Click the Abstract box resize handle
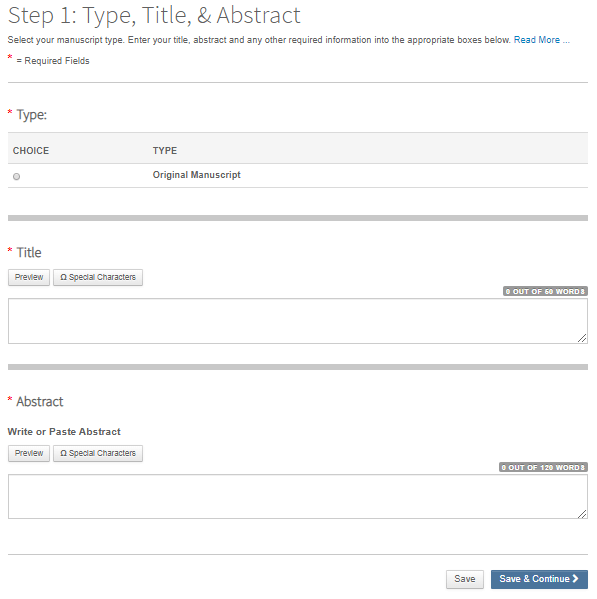The width and height of the screenshot is (597, 599). (x=582, y=514)
